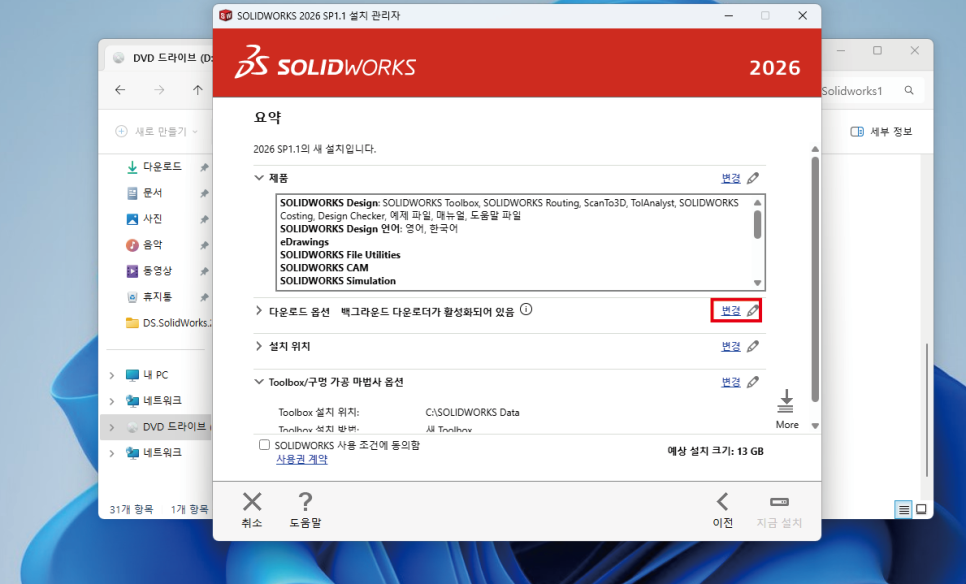The height and width of the screenshot is (584, 966).
Task: Click C:\SOLIDWORKS Data path value
Action: (472, 413)
